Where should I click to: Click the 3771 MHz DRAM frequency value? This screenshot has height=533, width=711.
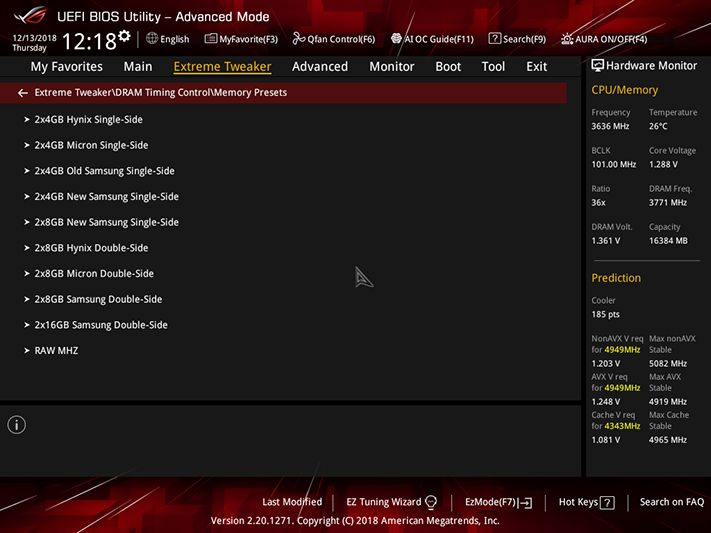pyautogui.click(x=667, y=202)
